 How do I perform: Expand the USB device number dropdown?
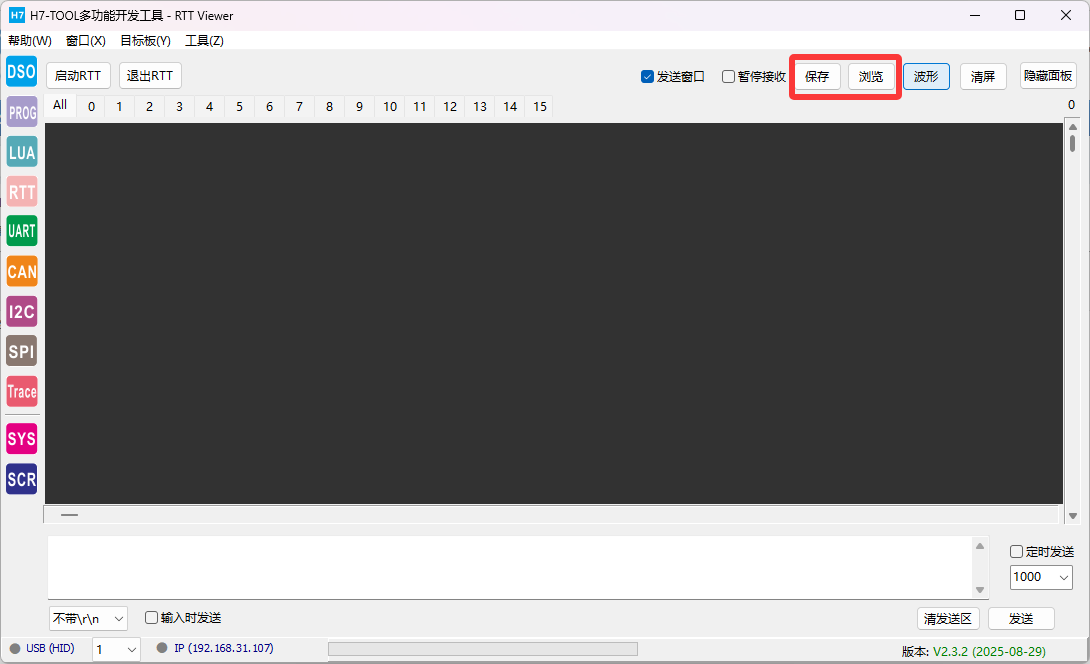click(x=116, y=649)
